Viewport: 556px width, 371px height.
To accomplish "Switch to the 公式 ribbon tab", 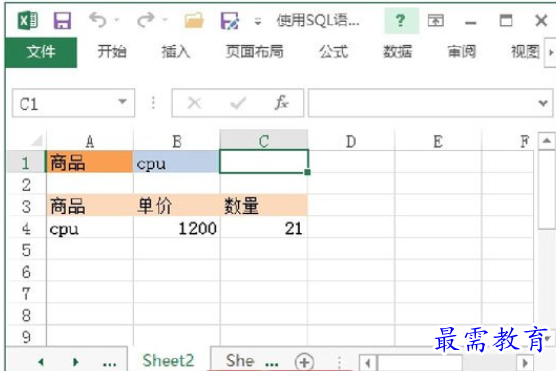I will click(333, 52).
